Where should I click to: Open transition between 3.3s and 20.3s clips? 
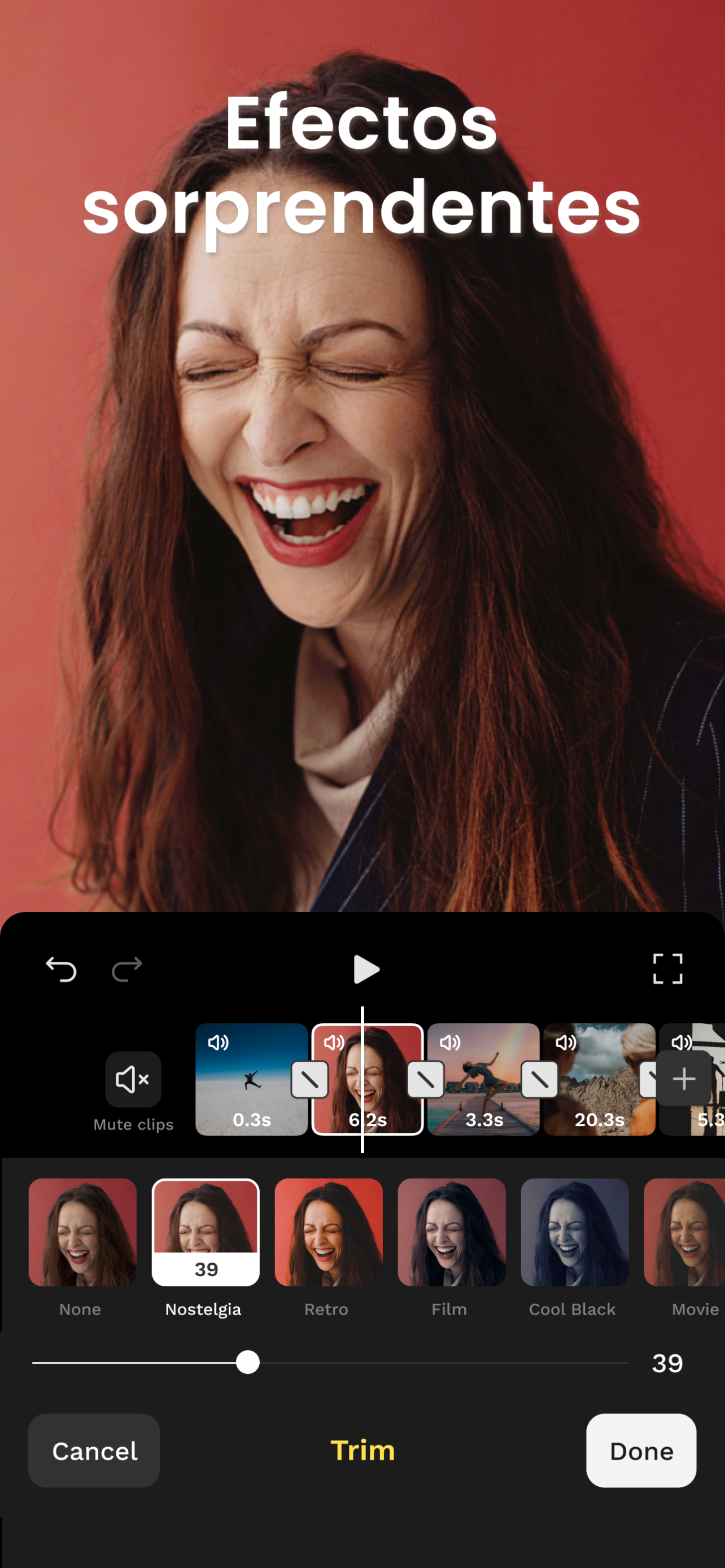coord(539,1080)
